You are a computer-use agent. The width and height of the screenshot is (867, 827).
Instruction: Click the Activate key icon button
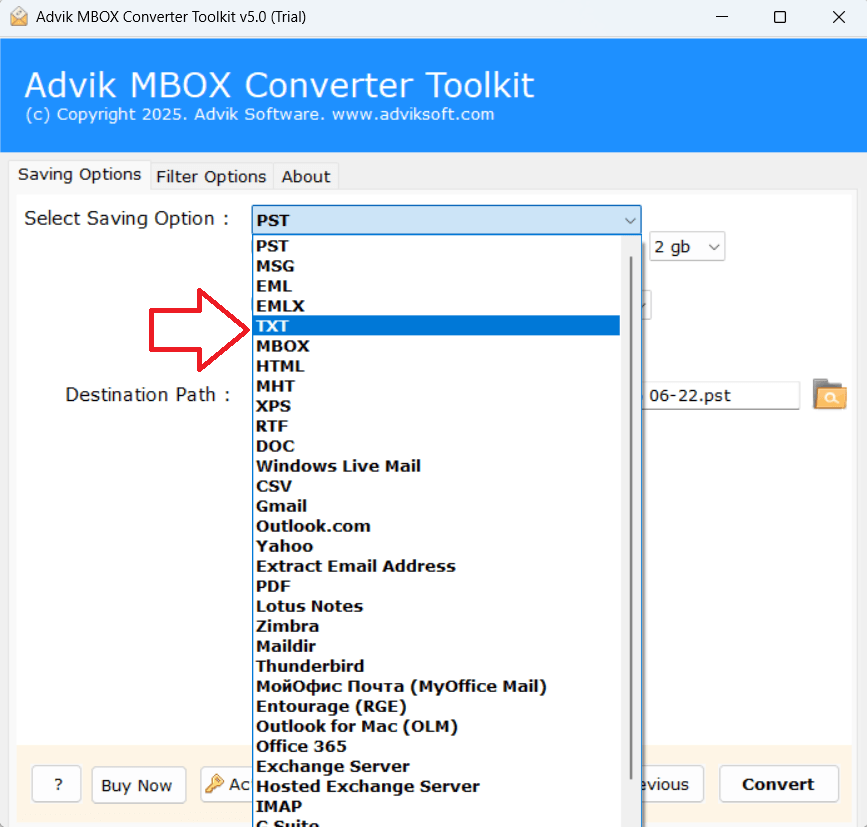click(x=226, y=784)
